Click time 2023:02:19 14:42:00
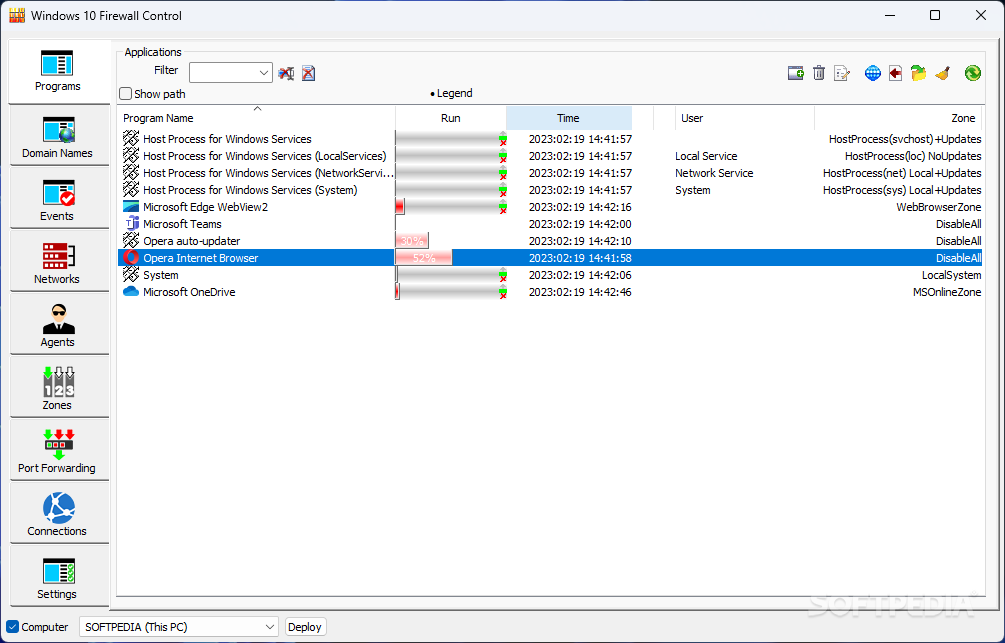1005x643 pixels. 580,224
